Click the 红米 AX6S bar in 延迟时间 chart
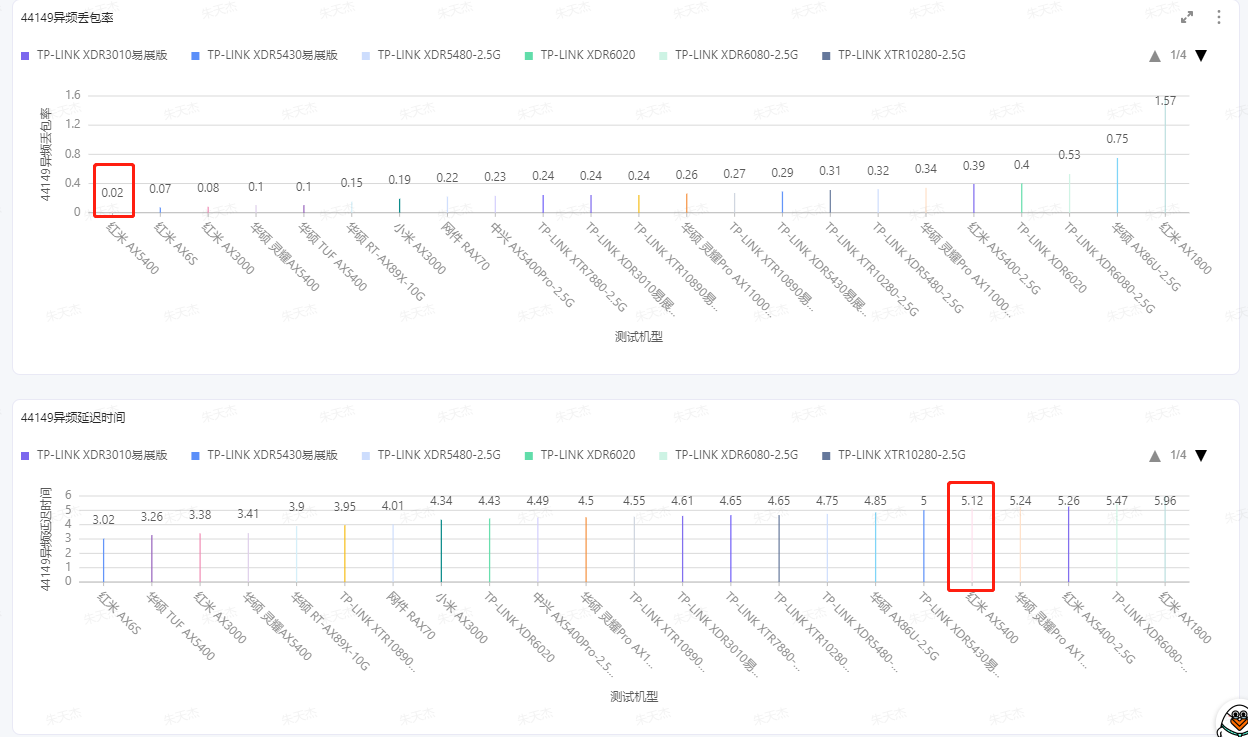Image resolution: width=1248 pixels, height=737 pixels. [103, 560]
